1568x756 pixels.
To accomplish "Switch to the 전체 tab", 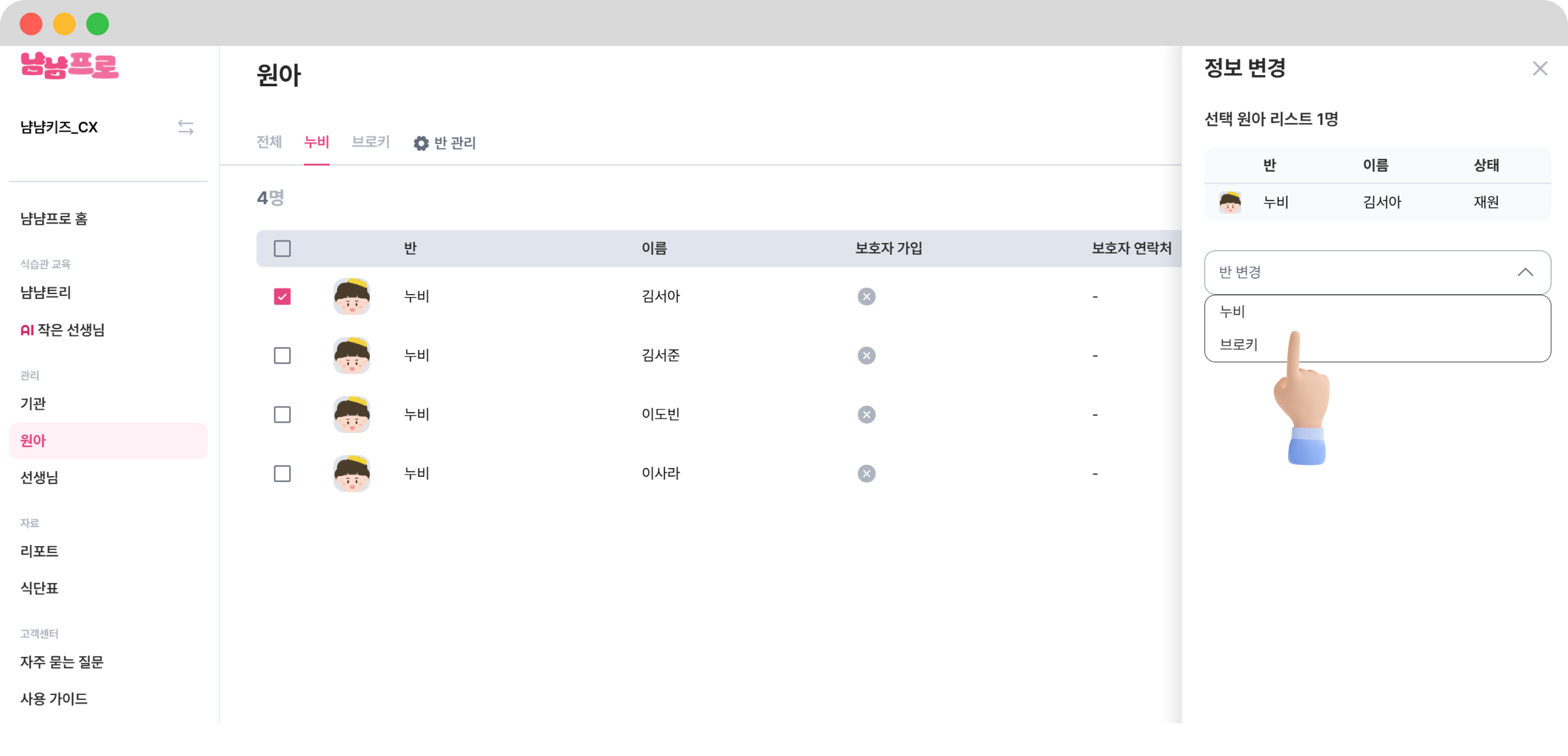I will coord(269,142).
